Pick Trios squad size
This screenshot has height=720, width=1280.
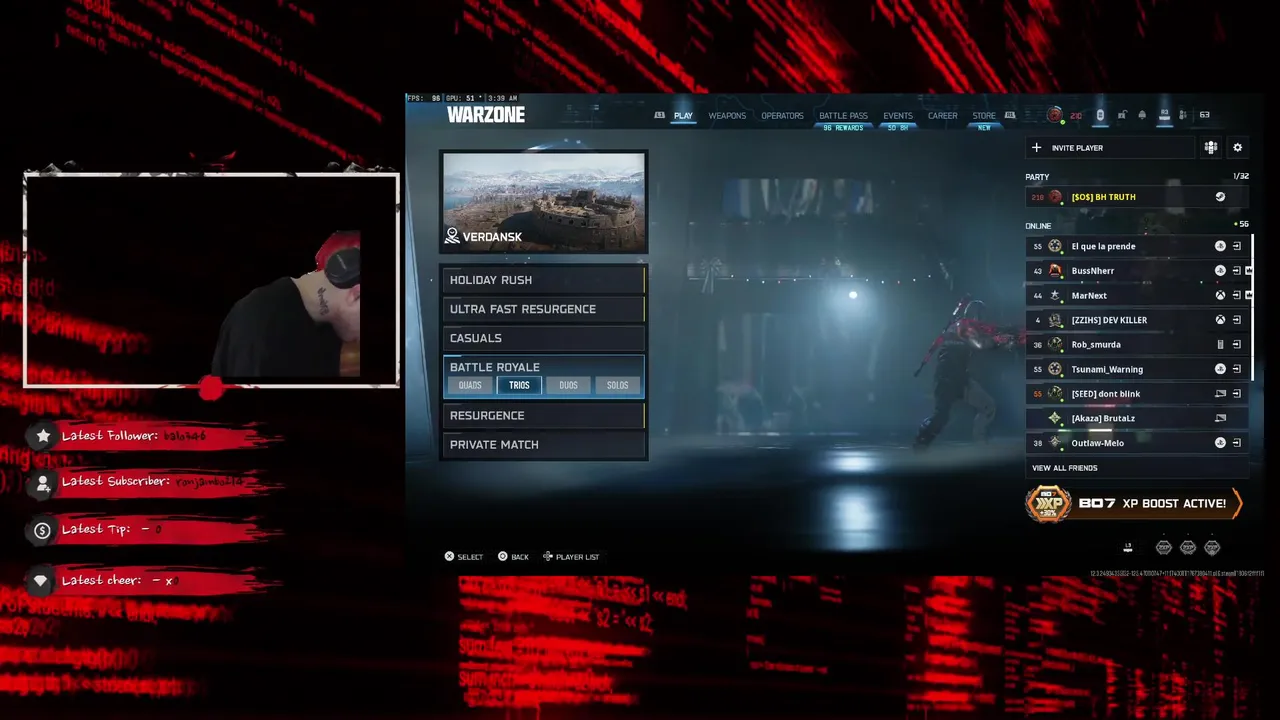point(519,385)
